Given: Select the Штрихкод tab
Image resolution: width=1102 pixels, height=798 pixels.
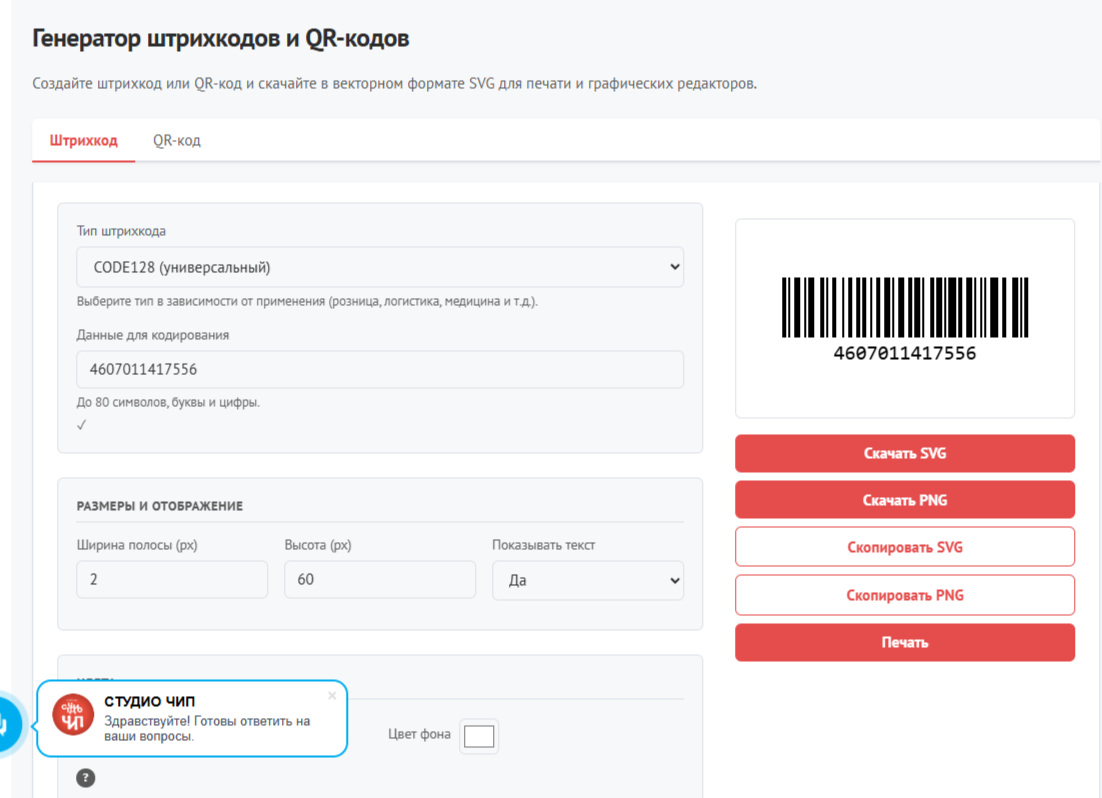Looking at the screenshot, I should [83, 140].
